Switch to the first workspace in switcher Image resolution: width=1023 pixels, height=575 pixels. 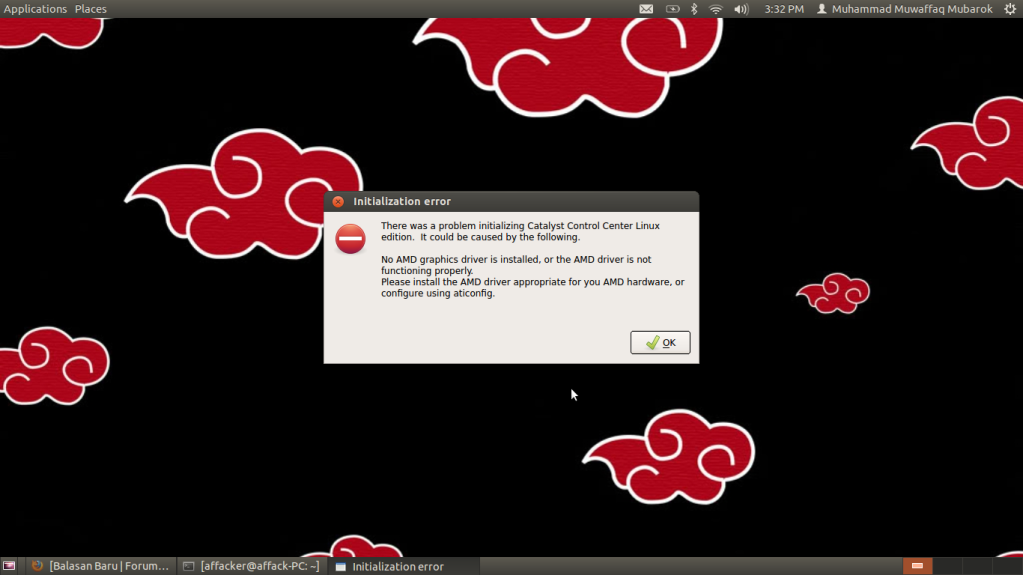click(x=917, y=566)
